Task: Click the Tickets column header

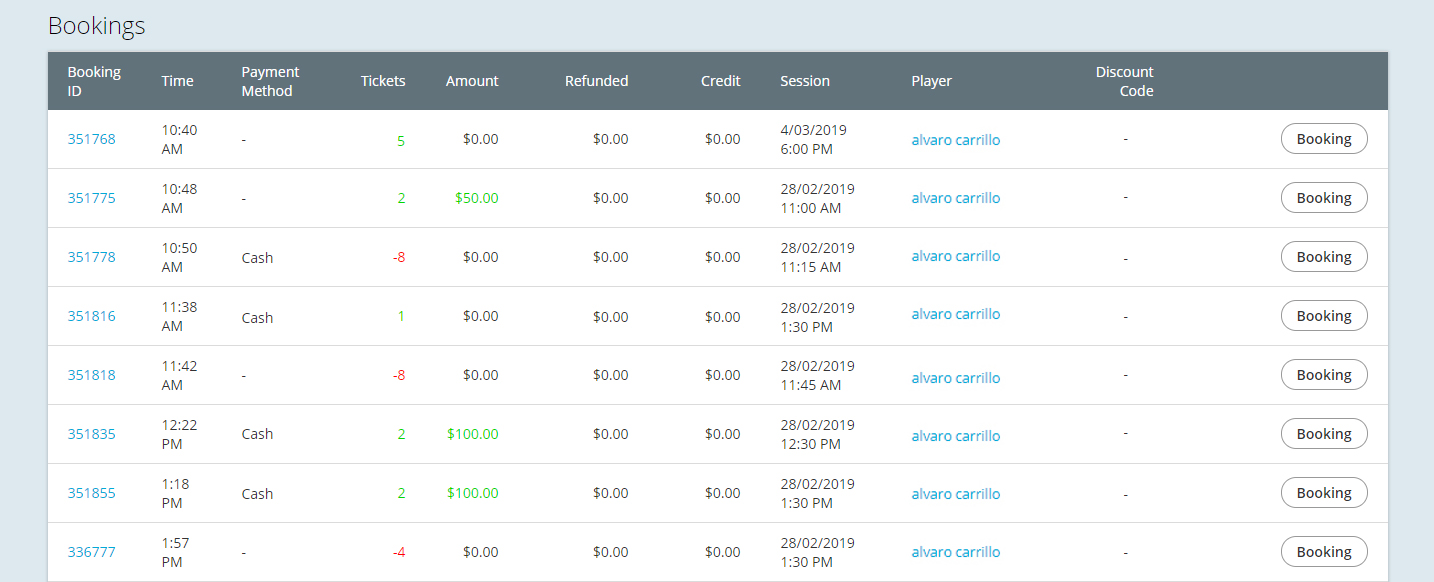Action: 383,81
